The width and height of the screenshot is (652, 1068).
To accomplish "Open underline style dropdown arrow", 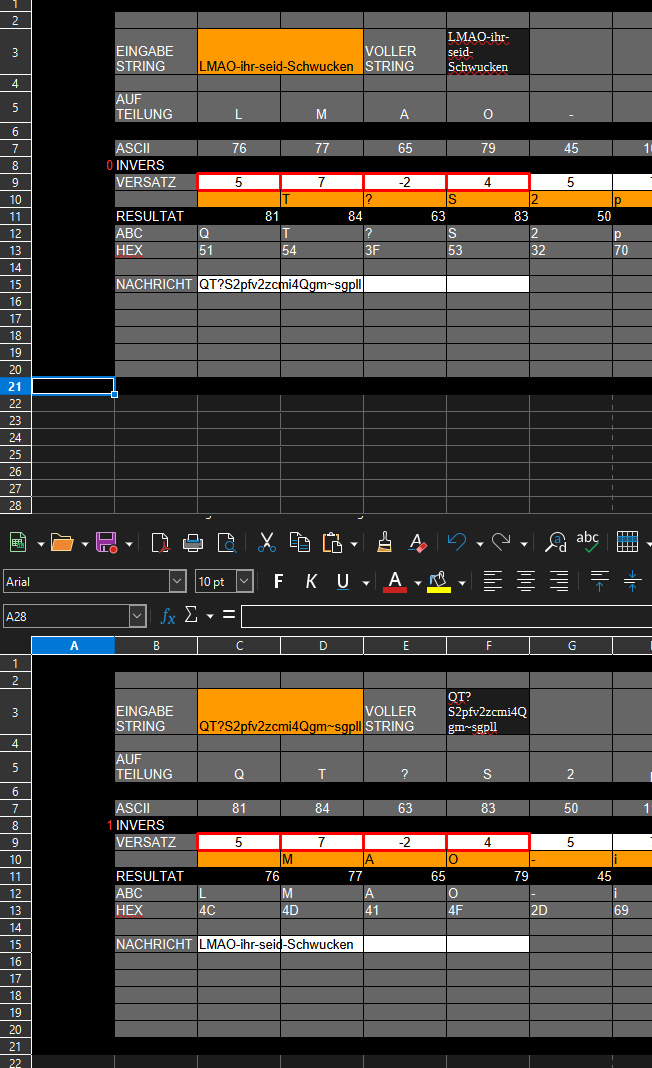I will coord(366,582).
